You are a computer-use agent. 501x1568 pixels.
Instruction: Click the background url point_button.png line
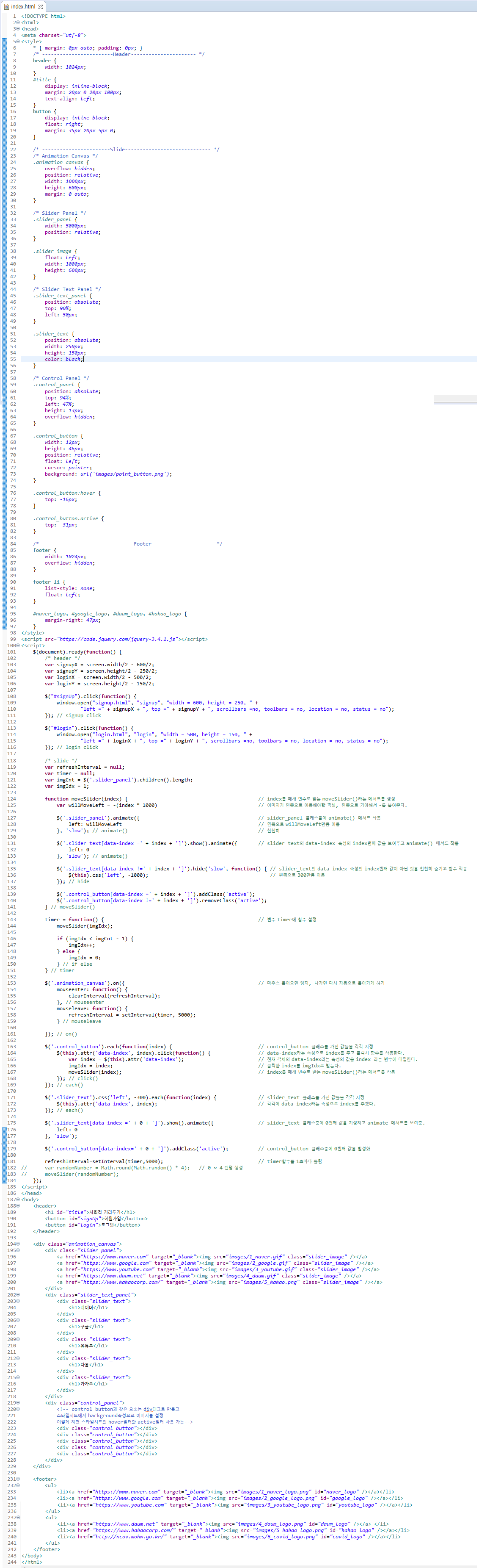(108, 474)
